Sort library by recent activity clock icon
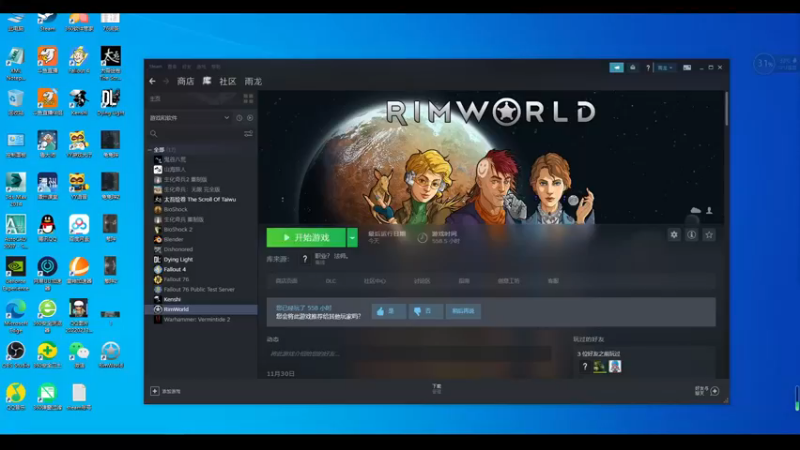Image resolution: width=800 pixels, height=450 pixels. click(x=239, y=118)
